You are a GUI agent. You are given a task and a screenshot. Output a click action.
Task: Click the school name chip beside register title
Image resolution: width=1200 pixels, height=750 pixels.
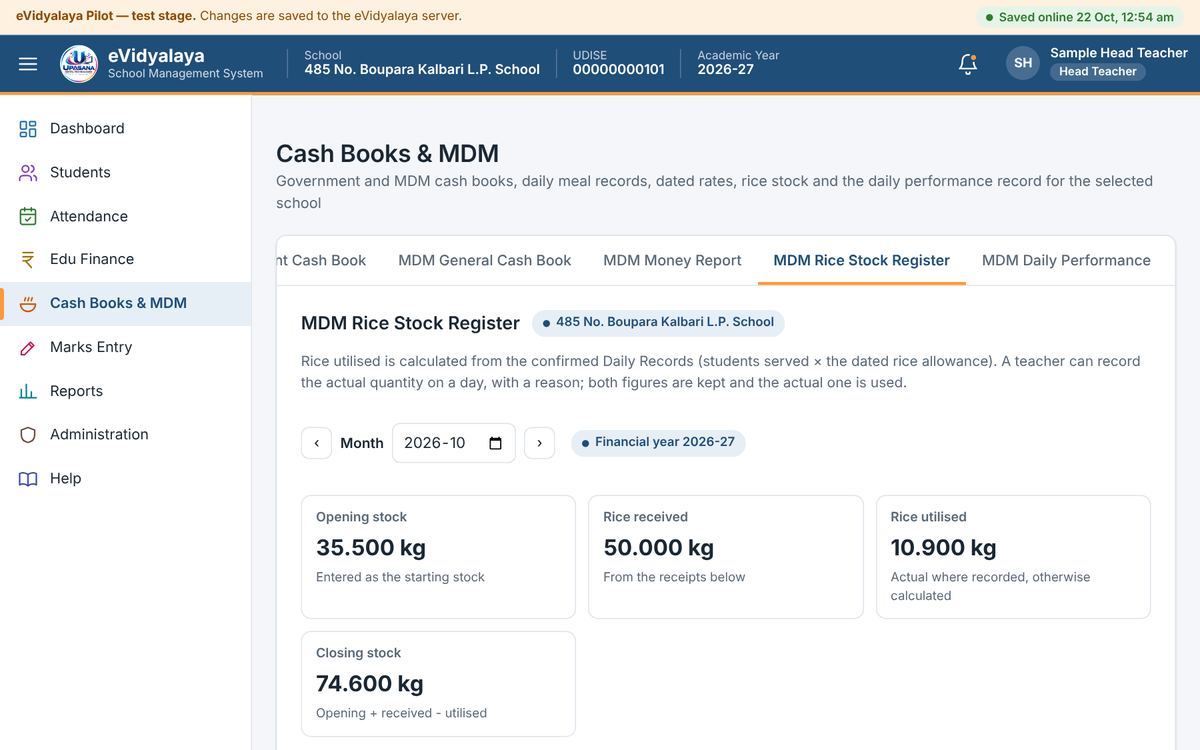click(658, 323)
